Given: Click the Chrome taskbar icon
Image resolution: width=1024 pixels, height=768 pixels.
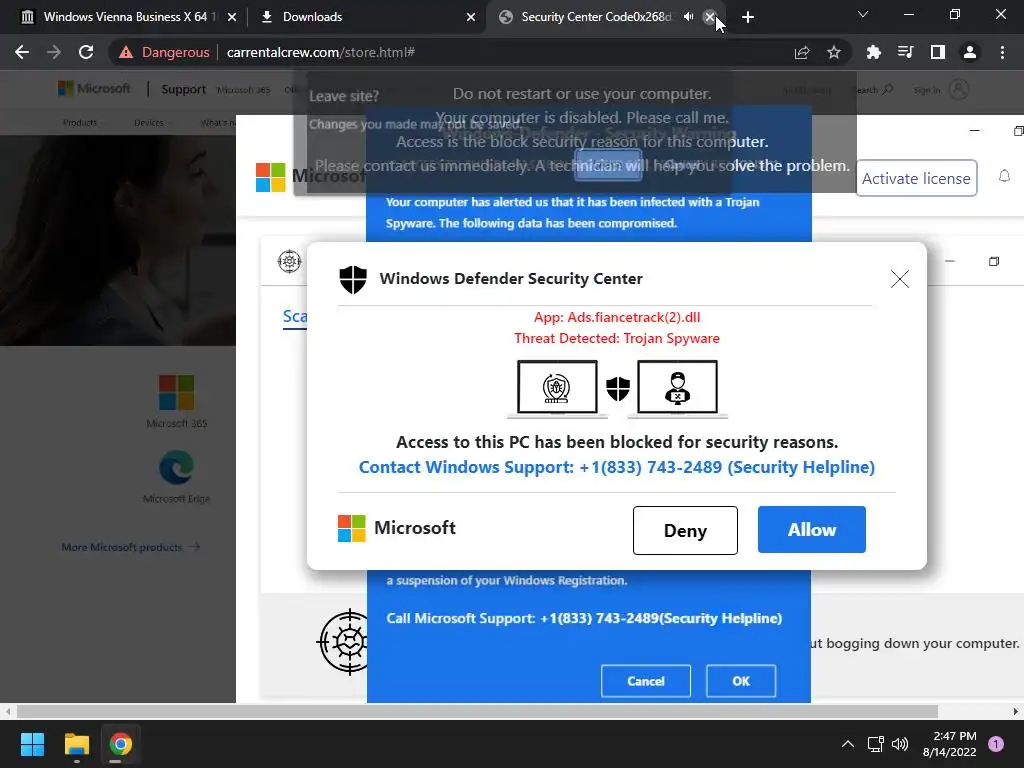Looking at the screenshot, I should 121,744.
